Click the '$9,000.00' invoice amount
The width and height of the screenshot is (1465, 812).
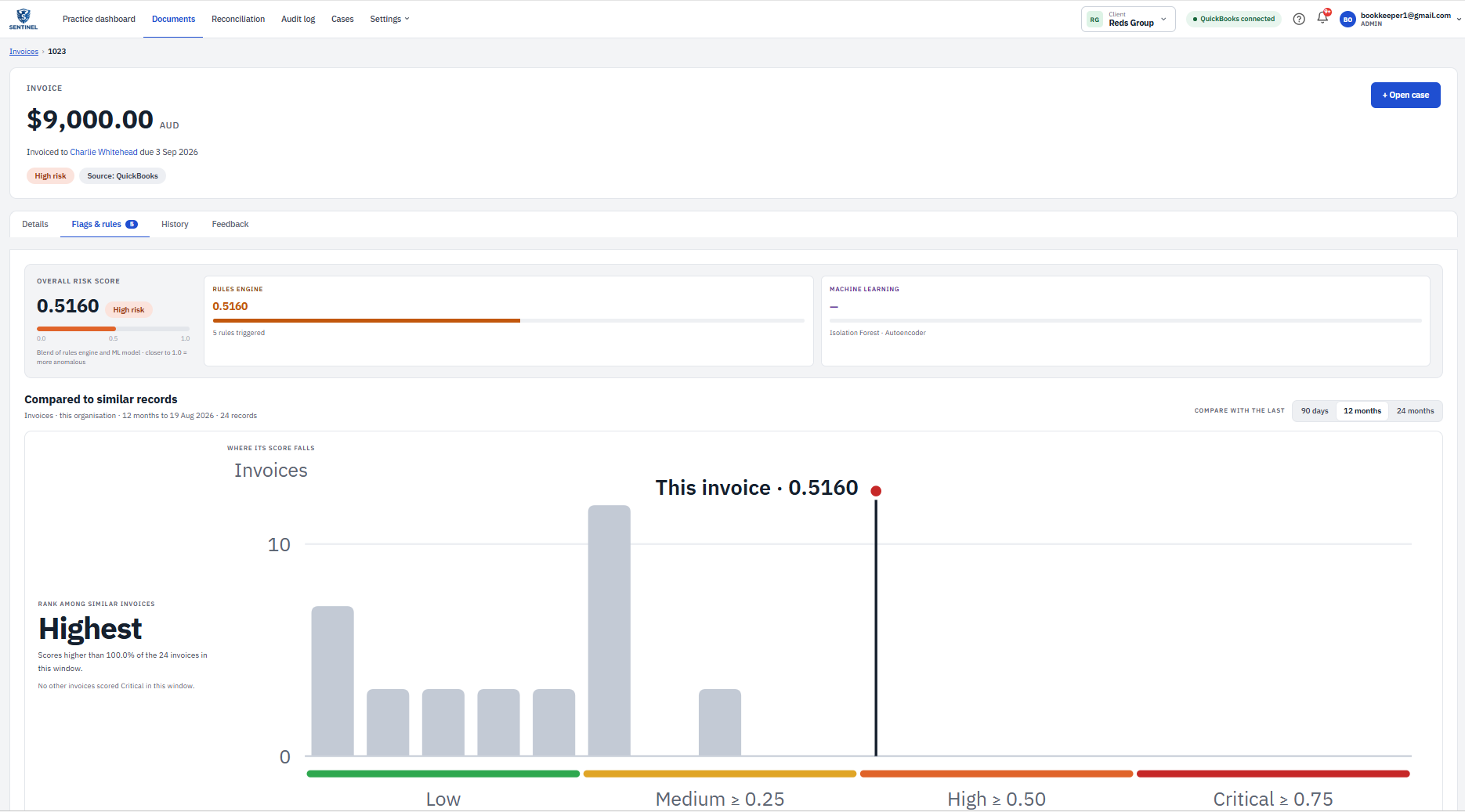[x=90, y=119]
